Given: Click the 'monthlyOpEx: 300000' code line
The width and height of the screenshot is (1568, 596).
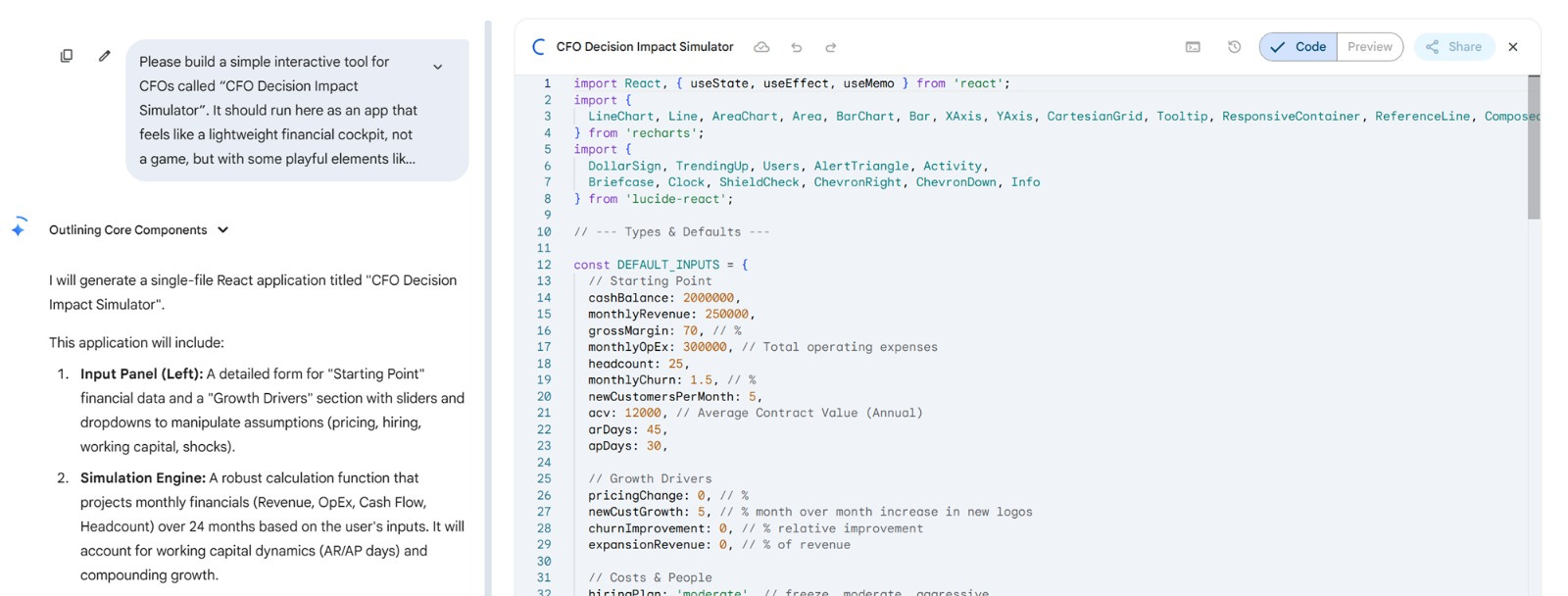Looking at the screenshot, I should tap(762, 347).
